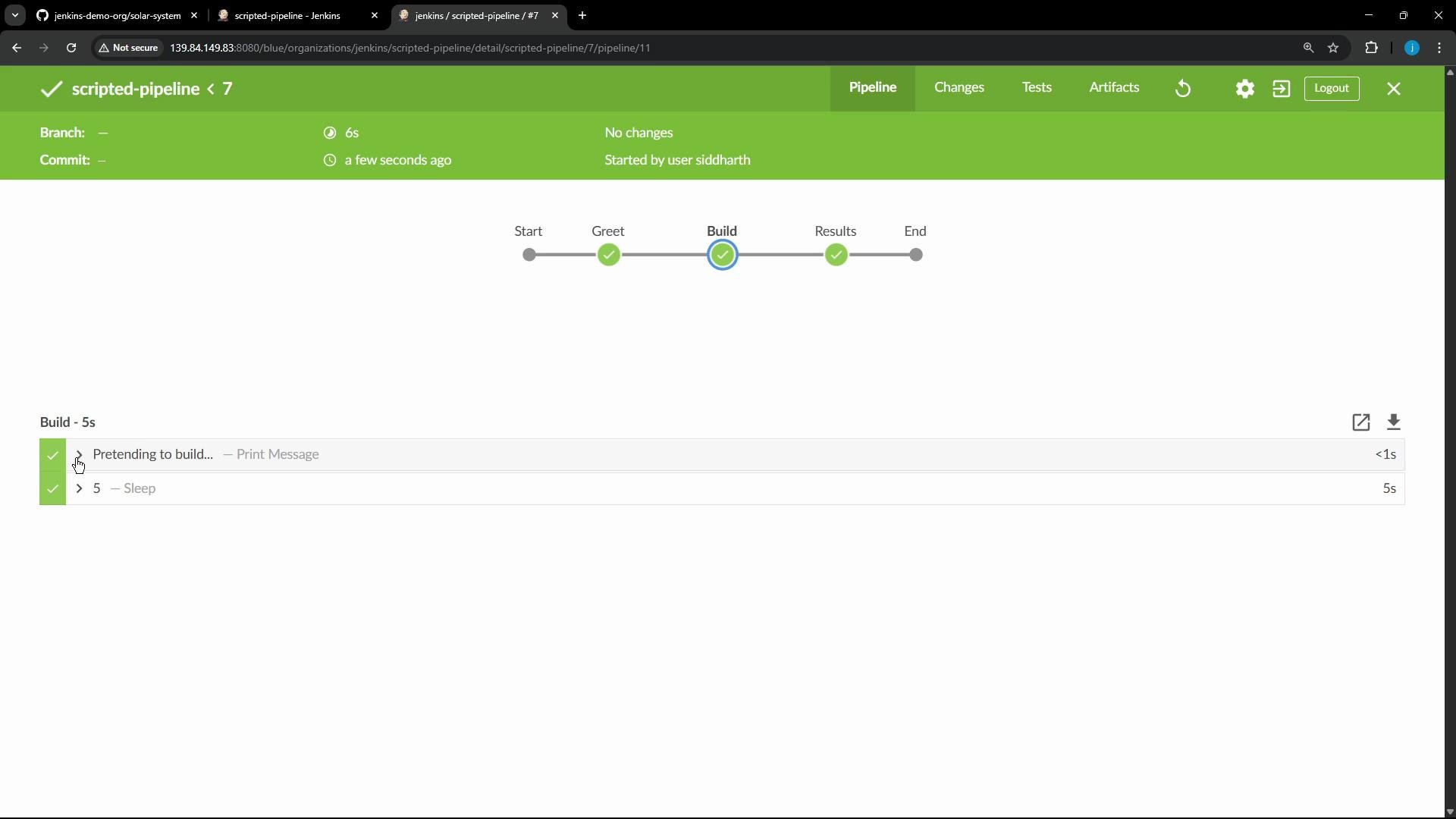Click the Start node in pipeline graph

click(x=529, y=256)
